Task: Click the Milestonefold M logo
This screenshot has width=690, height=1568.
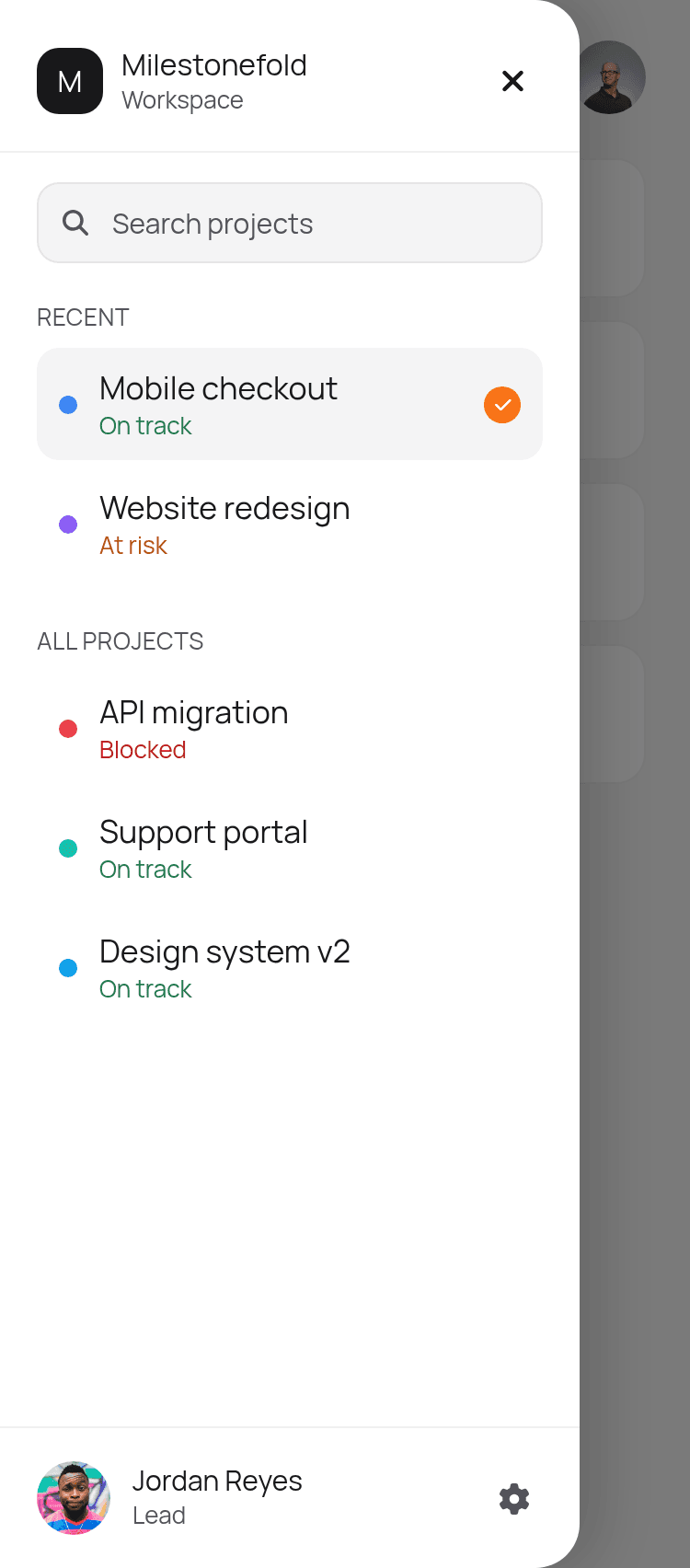Action: pos(70,81)
